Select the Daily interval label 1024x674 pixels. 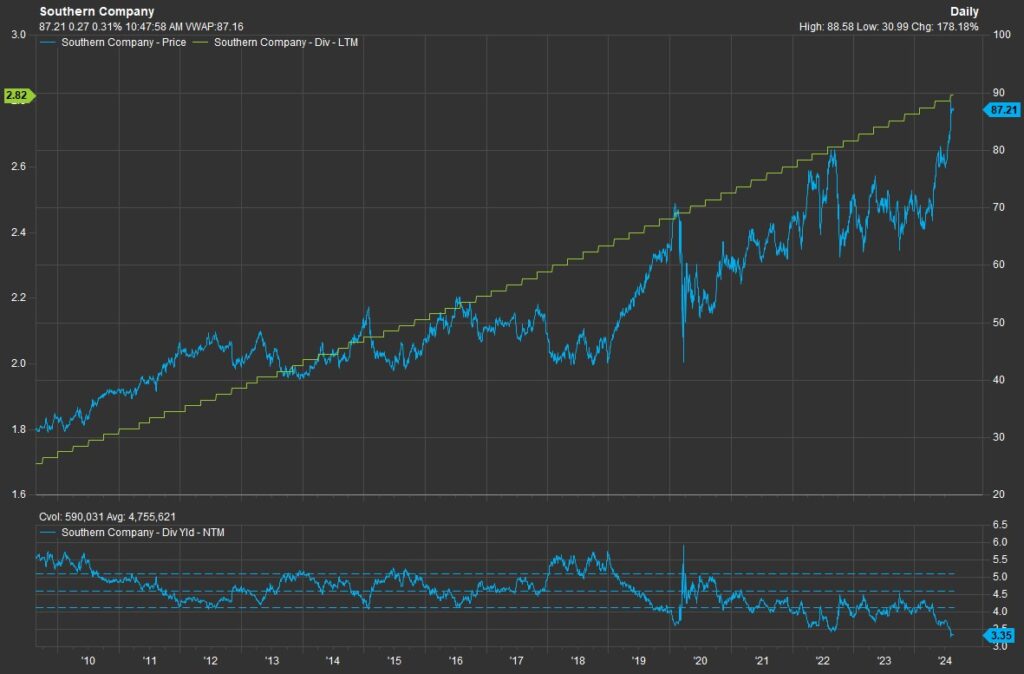[x=965, y=12]
